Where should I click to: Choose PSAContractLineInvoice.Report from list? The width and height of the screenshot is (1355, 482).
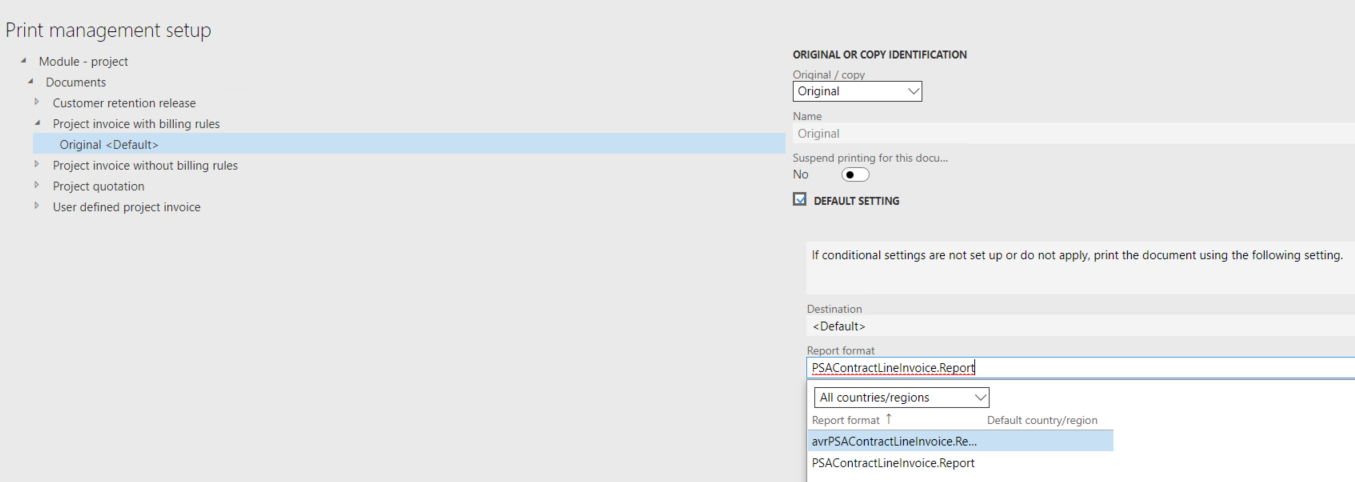[960, 463]
